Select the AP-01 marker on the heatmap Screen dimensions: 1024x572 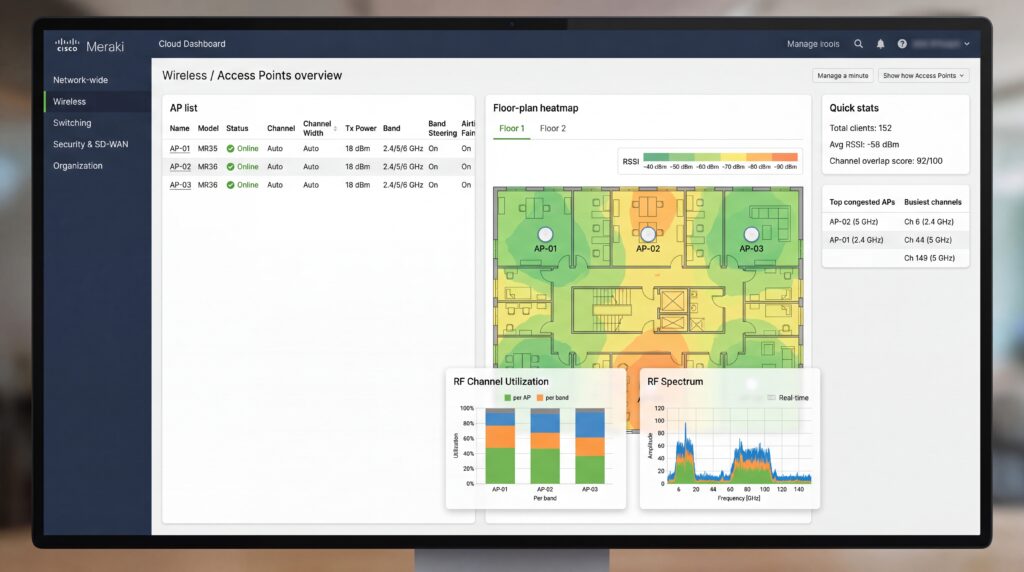coord(545,234)
